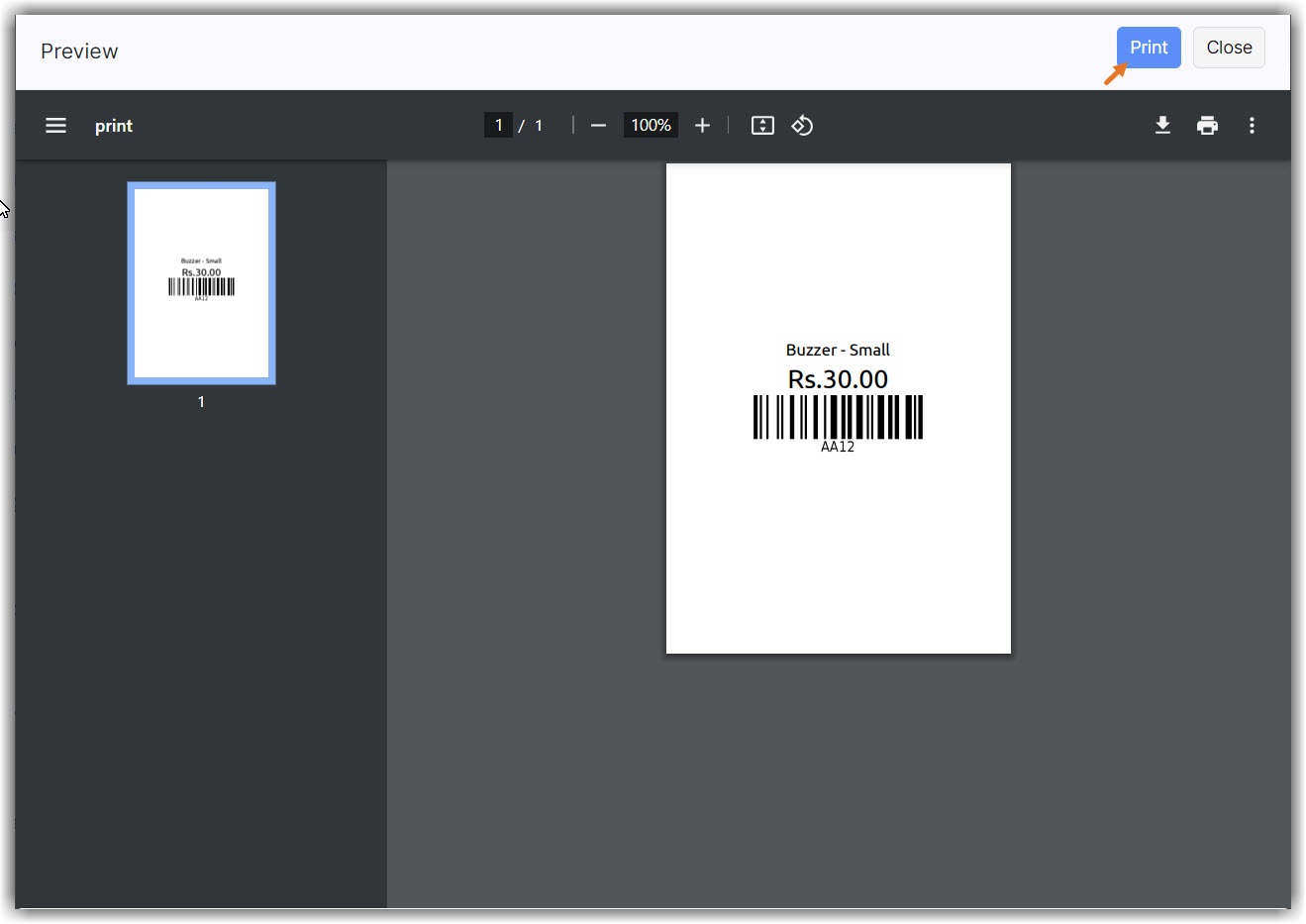Click the zoom in plus icon
1306x924 pixels.
[x=702, y=126]
